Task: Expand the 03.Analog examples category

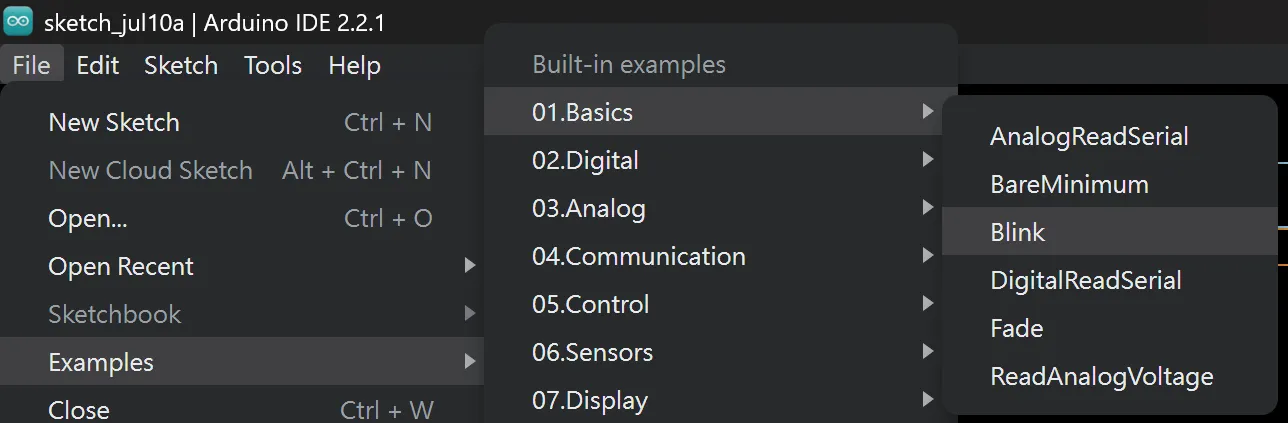Action: (721, 208)
